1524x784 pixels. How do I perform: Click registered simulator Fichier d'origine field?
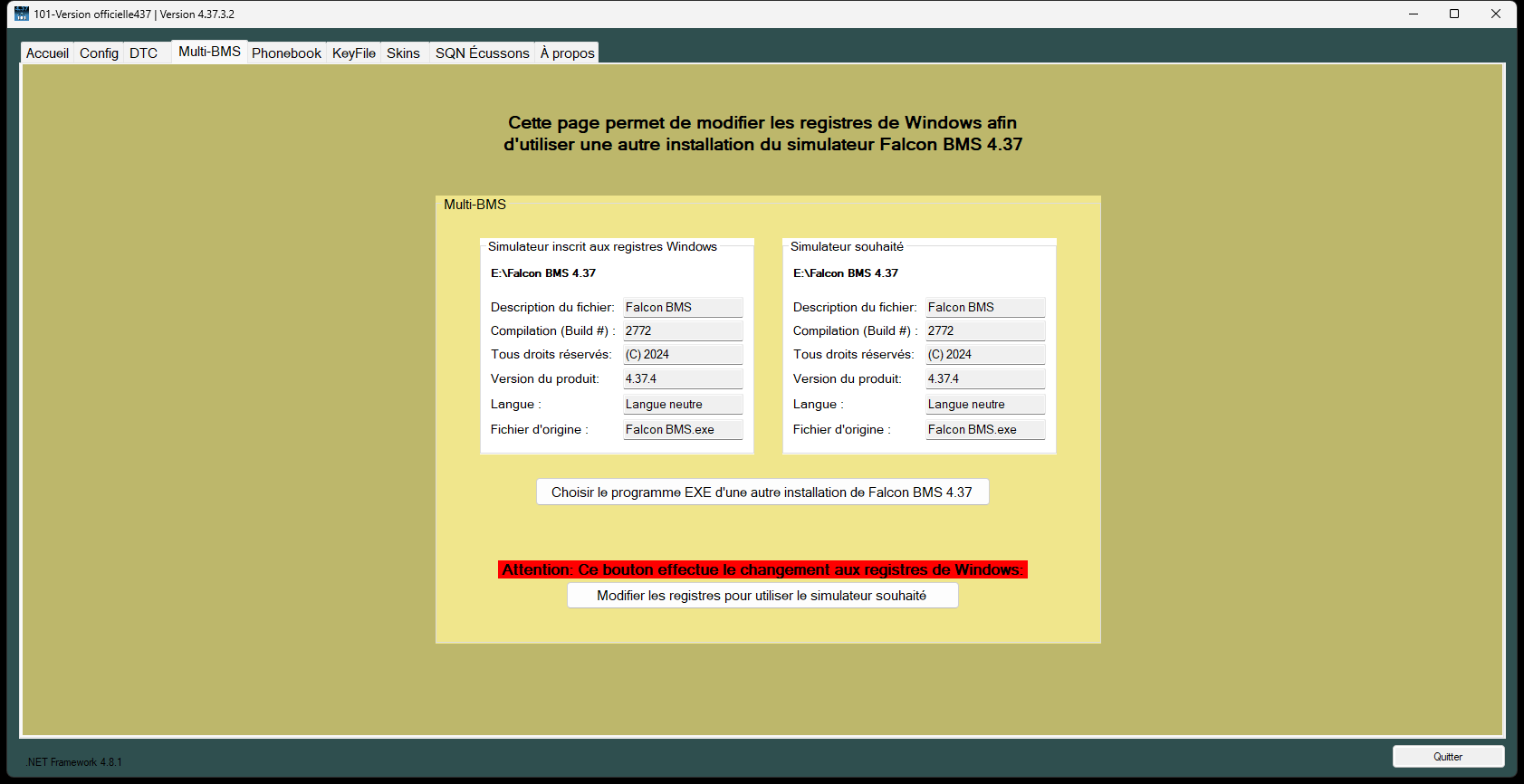684,429
